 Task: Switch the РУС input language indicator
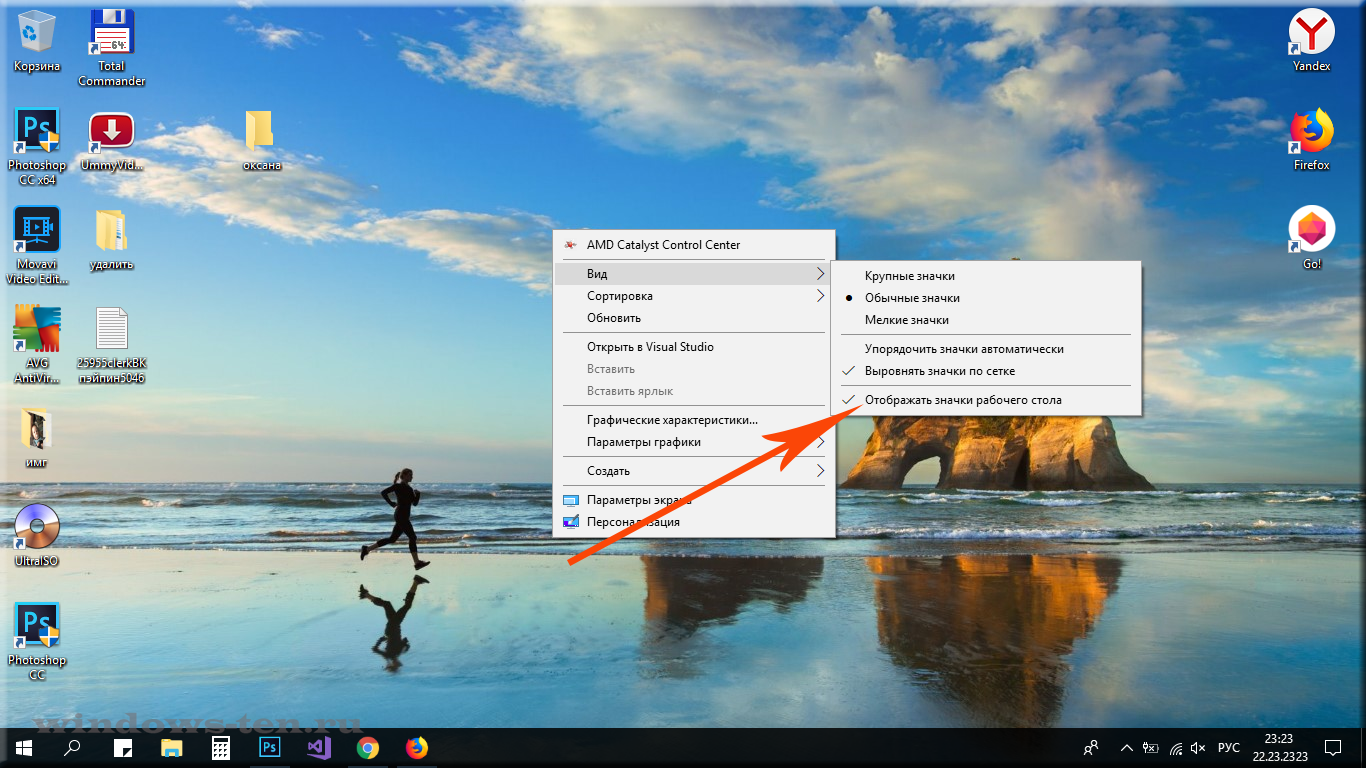click(x=1229, y=747)
